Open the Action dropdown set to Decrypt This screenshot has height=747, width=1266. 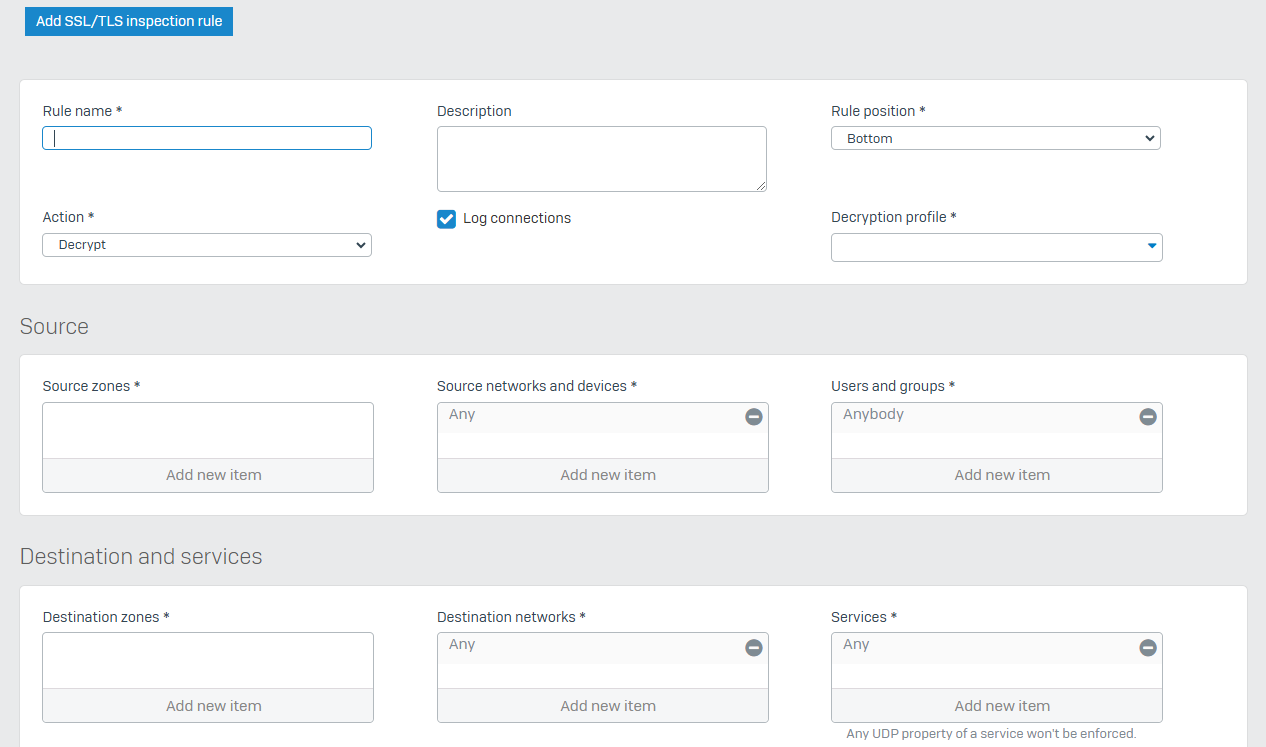(207, 245)
